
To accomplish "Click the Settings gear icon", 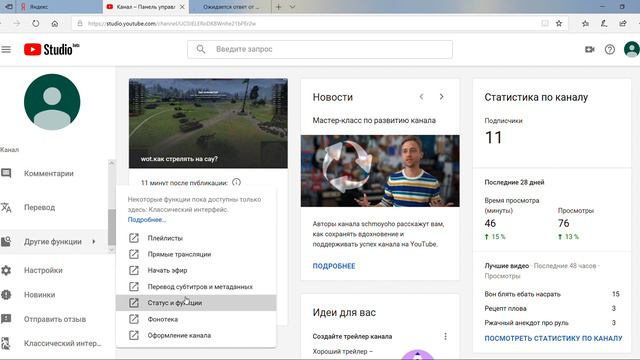I will [x=6, y=270].
